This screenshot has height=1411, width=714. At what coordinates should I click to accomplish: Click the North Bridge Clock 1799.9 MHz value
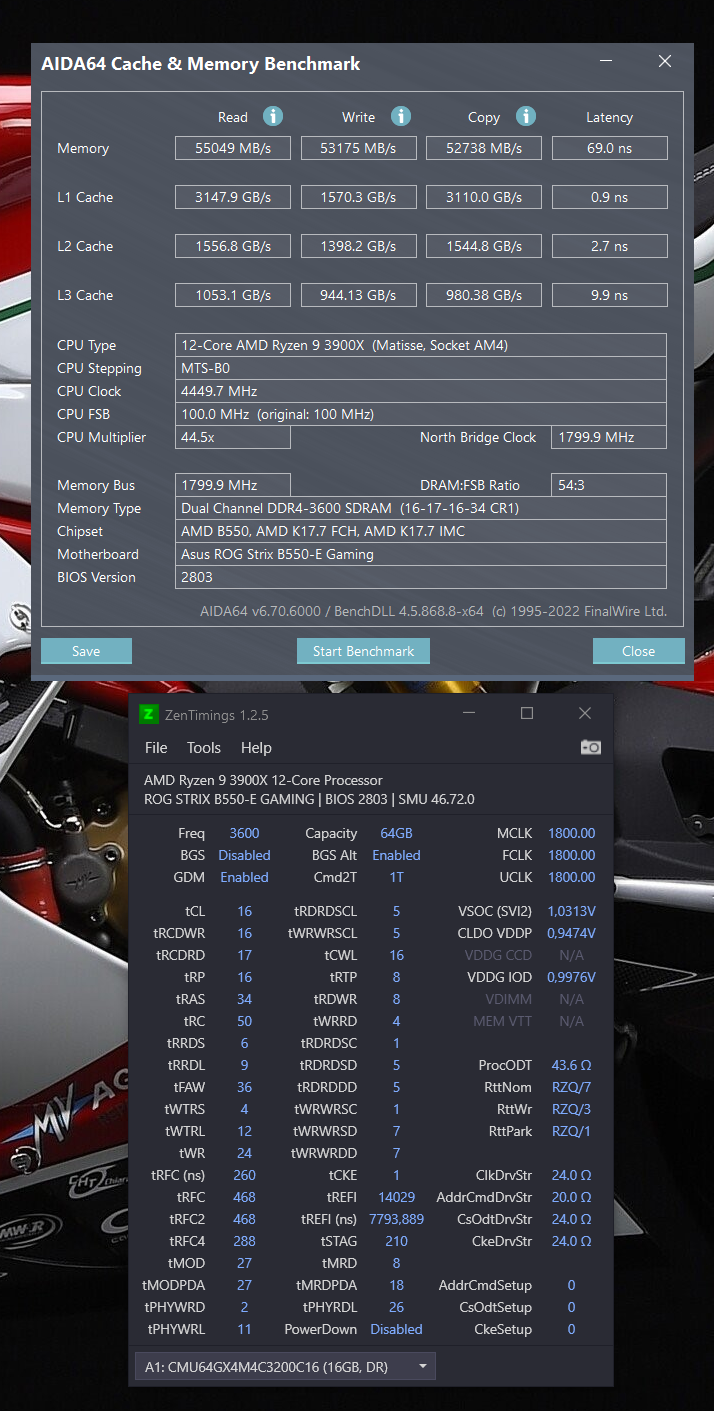coord(609,437)
